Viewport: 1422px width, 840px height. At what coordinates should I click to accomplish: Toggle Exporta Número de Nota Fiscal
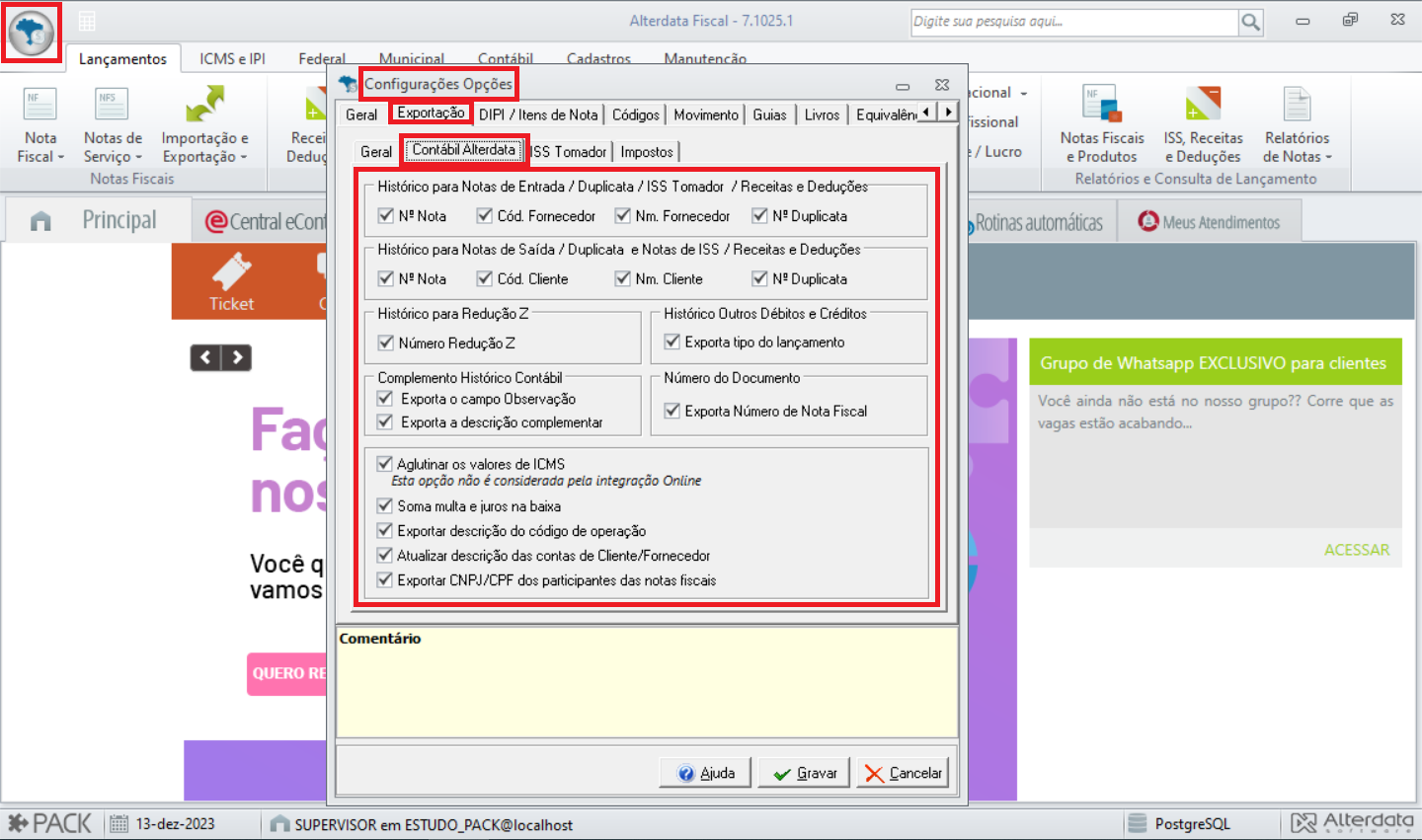tap(672, 411)
